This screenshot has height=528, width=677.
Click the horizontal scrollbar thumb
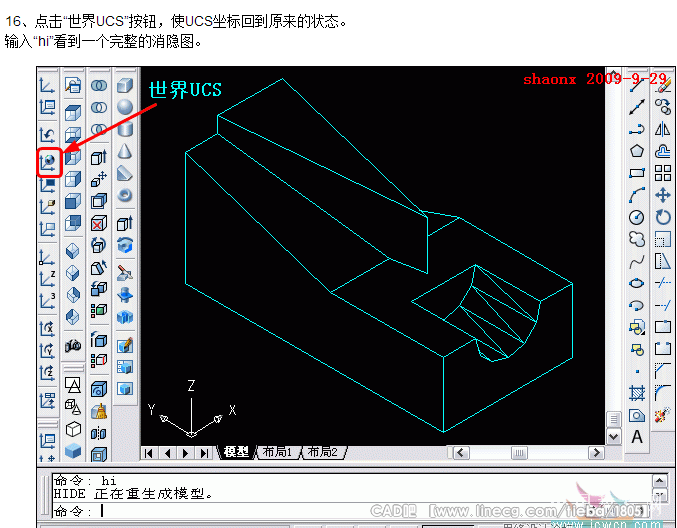click(x=519, y=453)
